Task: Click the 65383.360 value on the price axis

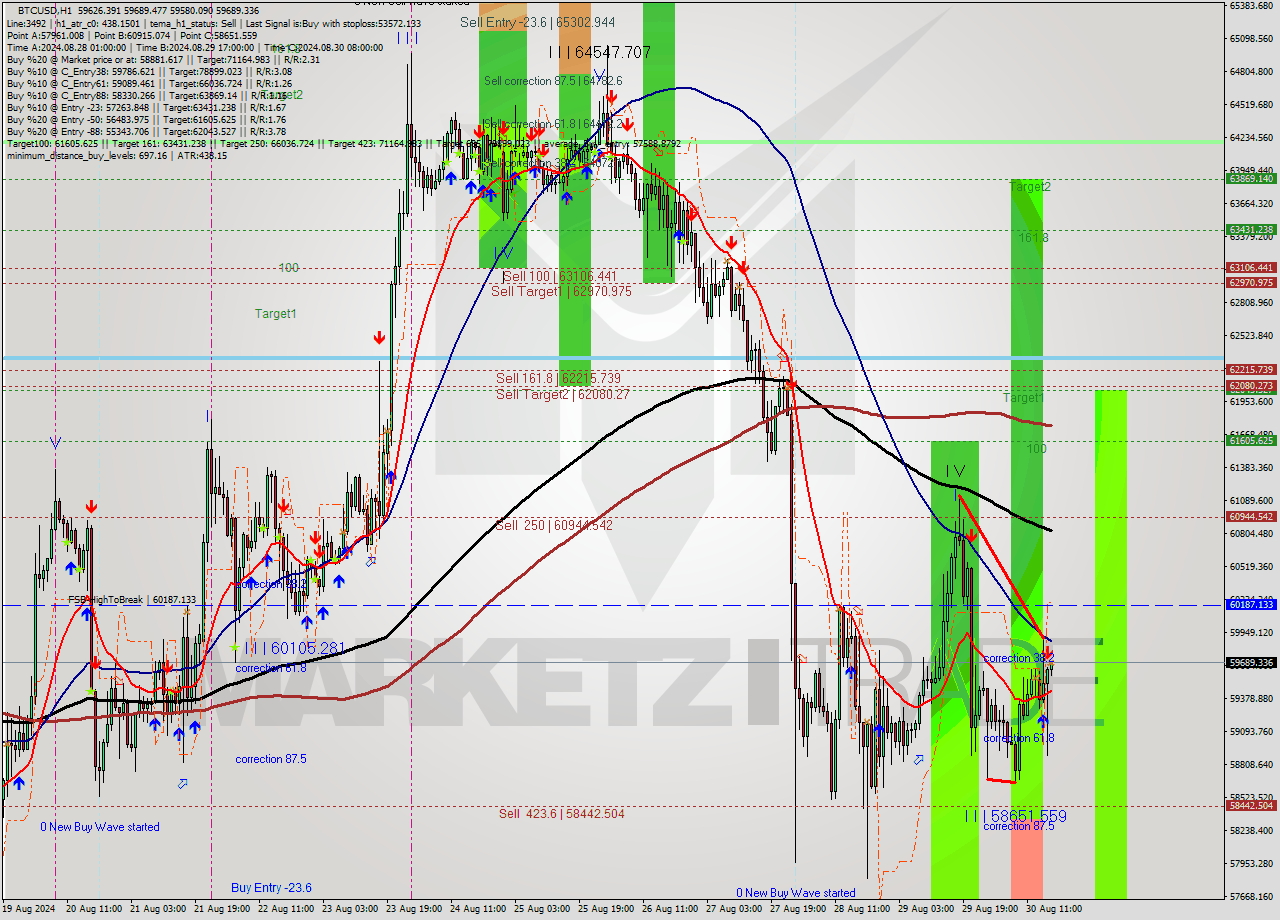Action: (x=1251, y=6)
